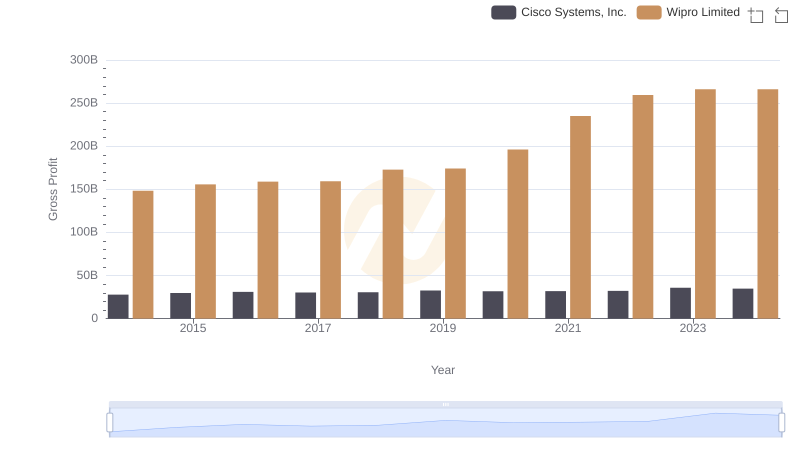
Task: Click the Cisco bar for 2019
Action: click(431, 304)
